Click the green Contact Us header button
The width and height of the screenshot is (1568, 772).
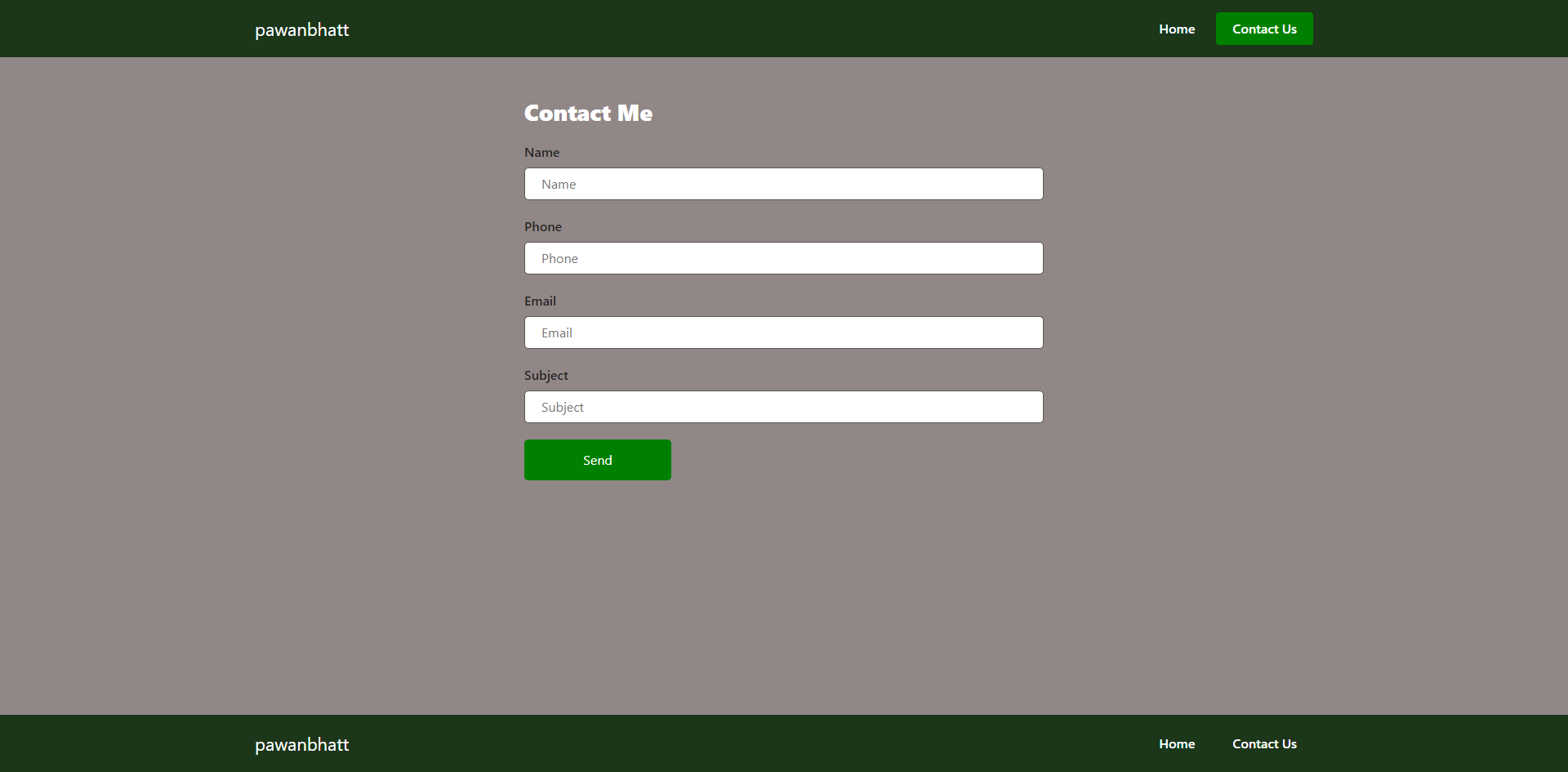(1264, 29)
